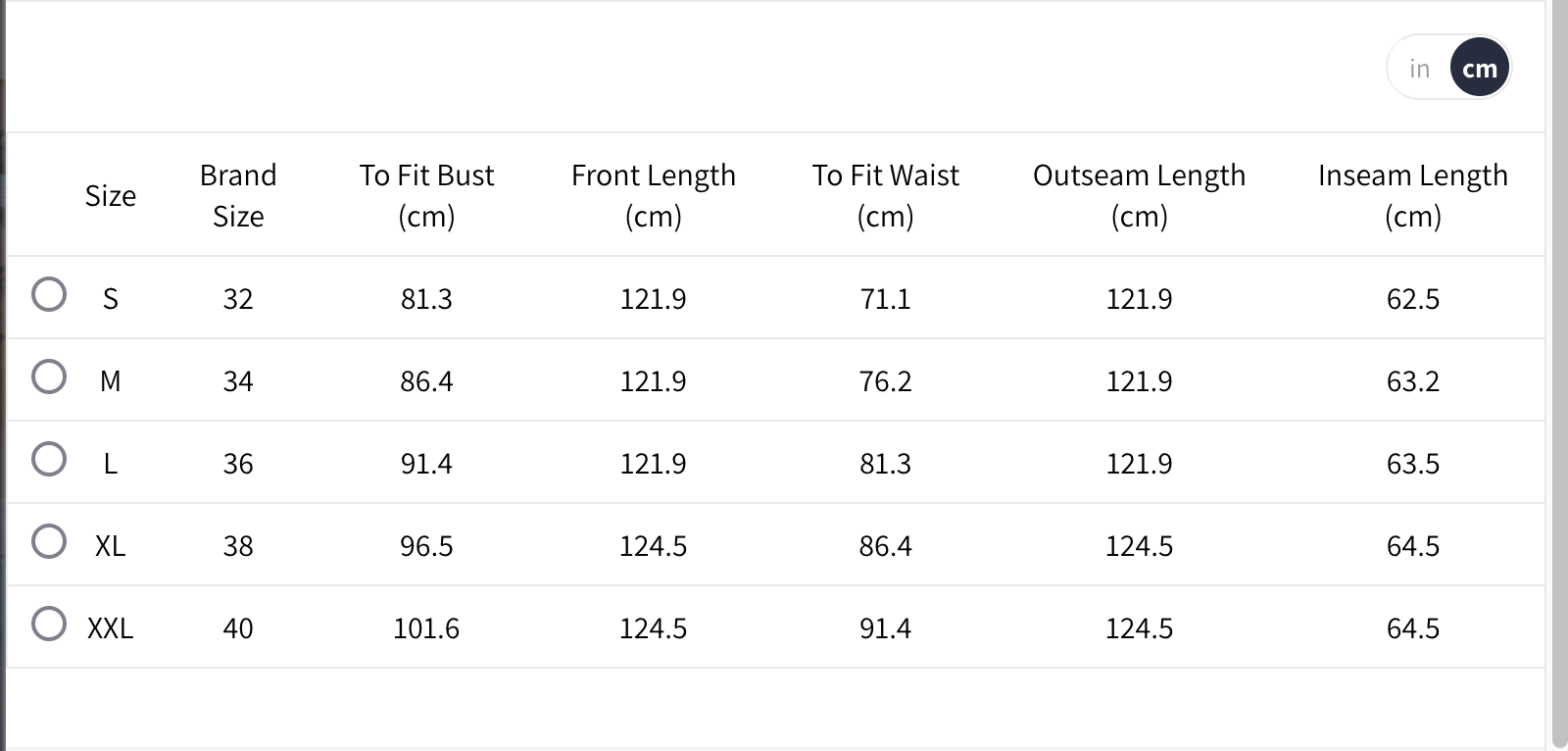The height and width of the screenshot is (751, 1568).
Task: Select the M size radio button
Action: (x=49, y=376)
